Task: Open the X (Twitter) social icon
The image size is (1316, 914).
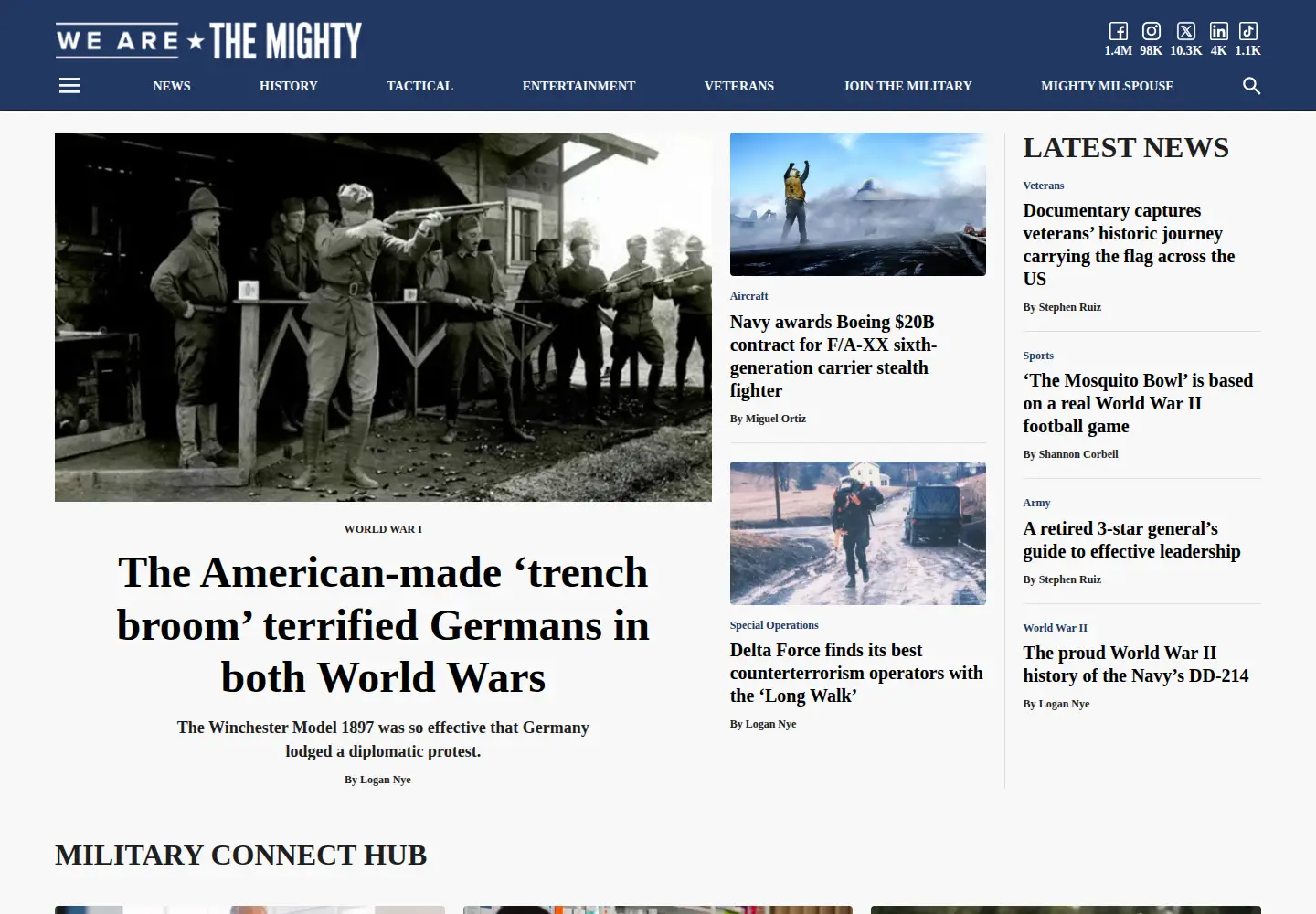Action: coord(1186,31)
